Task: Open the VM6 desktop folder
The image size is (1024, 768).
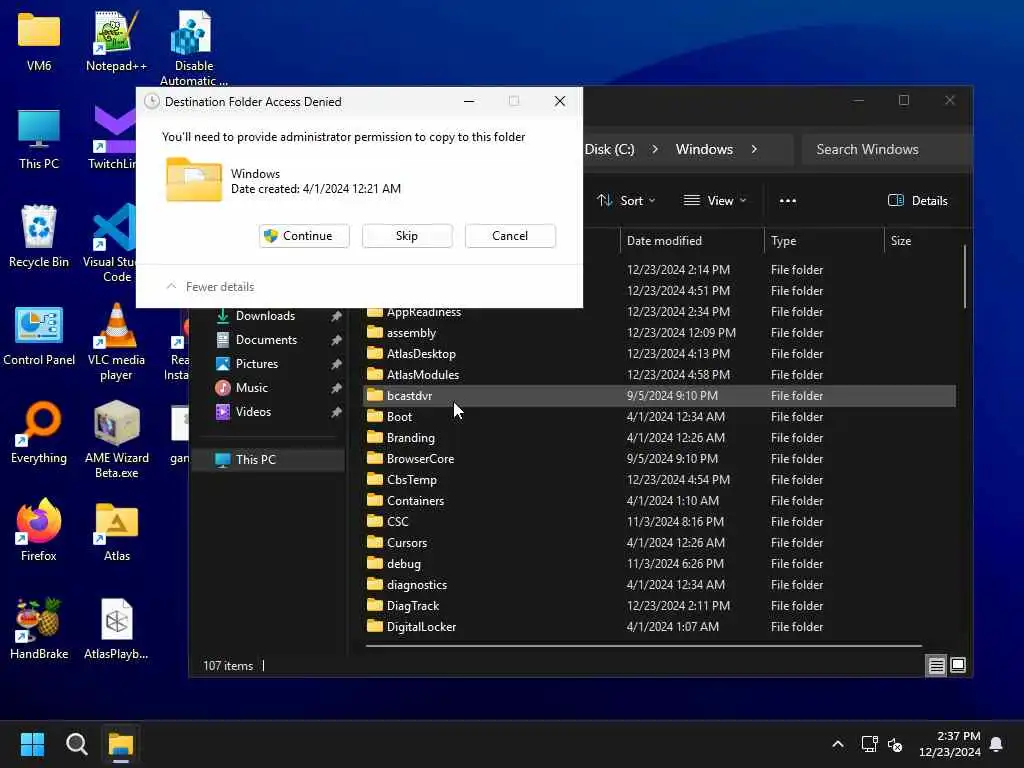Action: coord(39,41)
